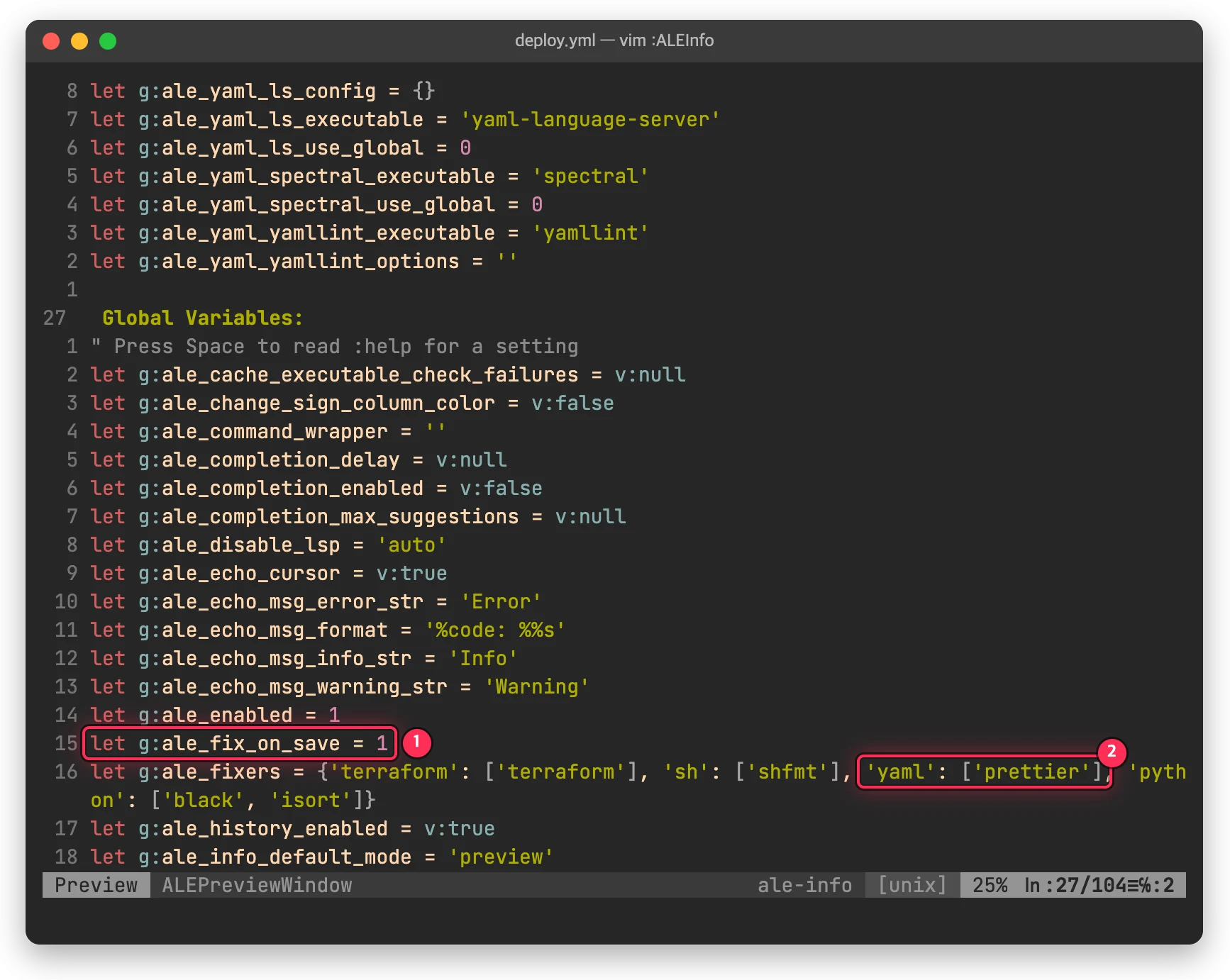Click line g:ale_yaml_yamllint_options
The width and height of the screenshot is (1230, 980).
click(304, 261)
